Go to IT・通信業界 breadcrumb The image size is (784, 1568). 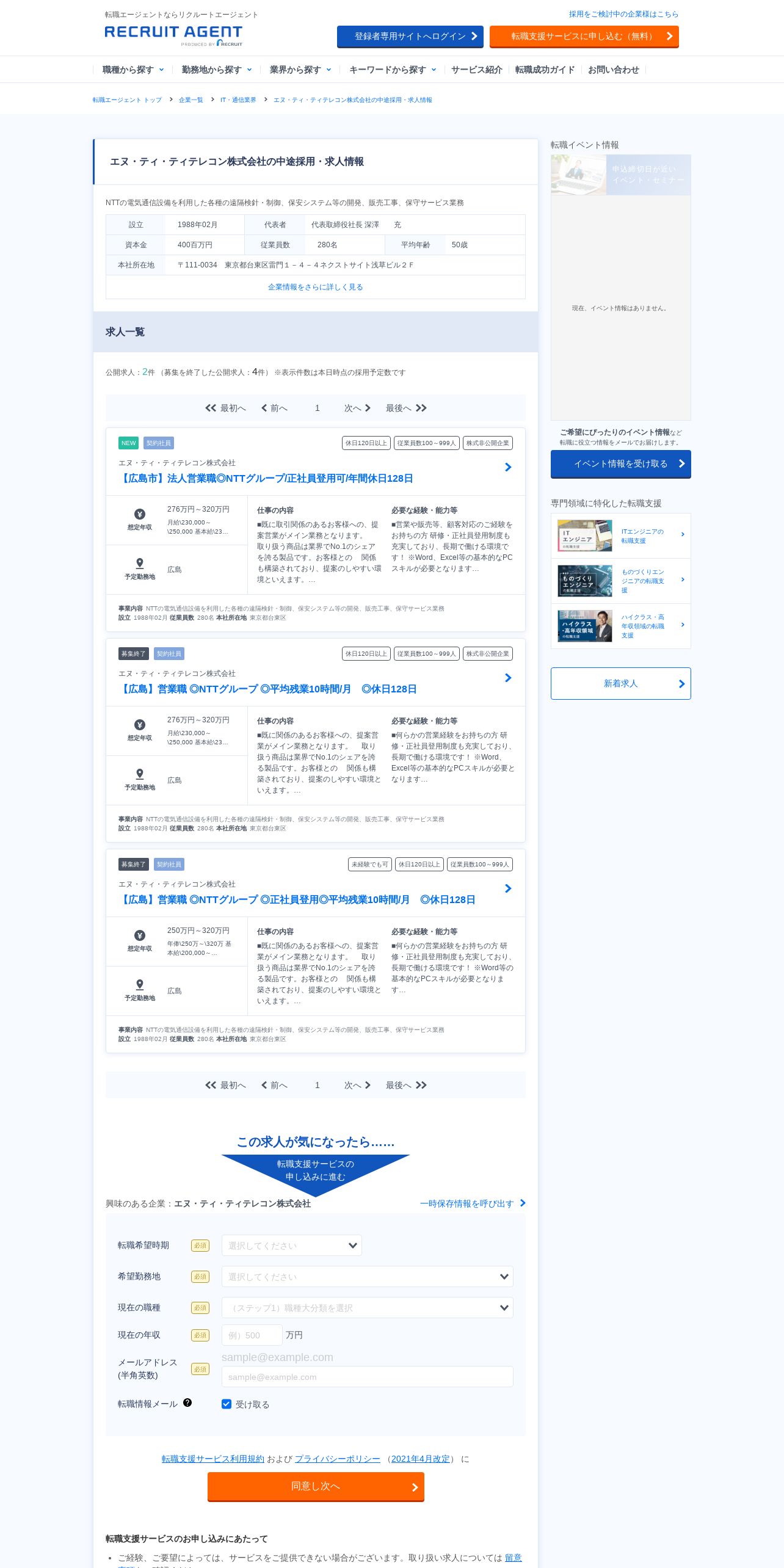point(238,100)
